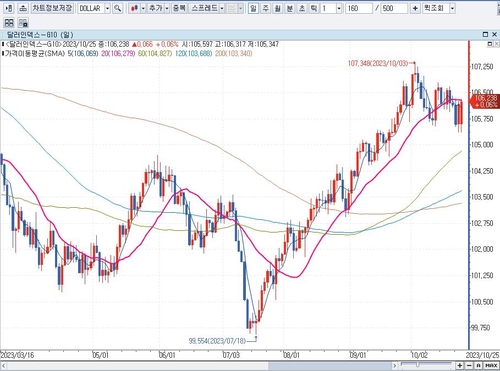Screen dimensions: 500x371
Task: Click the 102,000 price axis label
Action: click(482, 249)
